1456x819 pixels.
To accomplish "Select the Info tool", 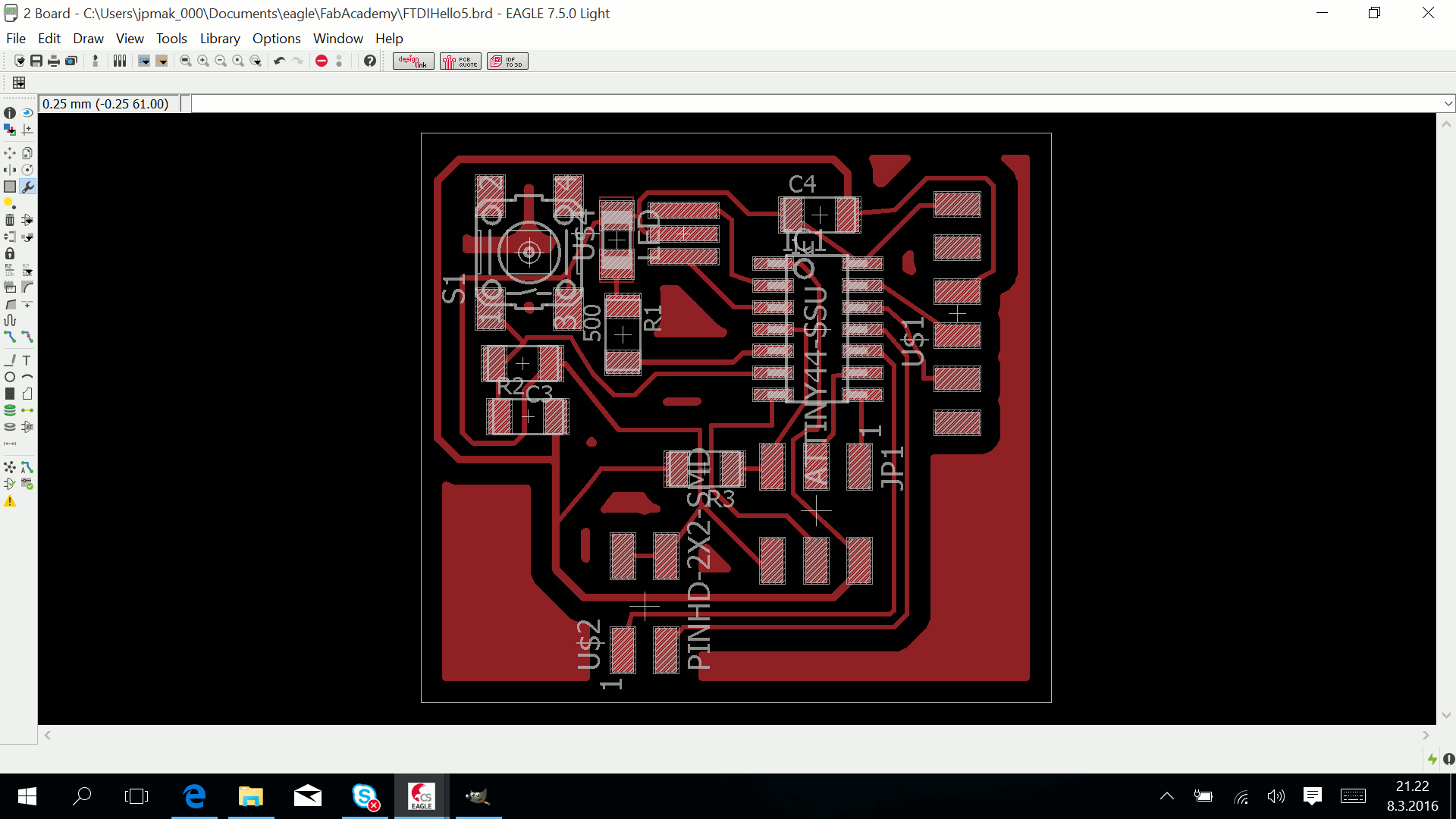I will tap(10, 113).
